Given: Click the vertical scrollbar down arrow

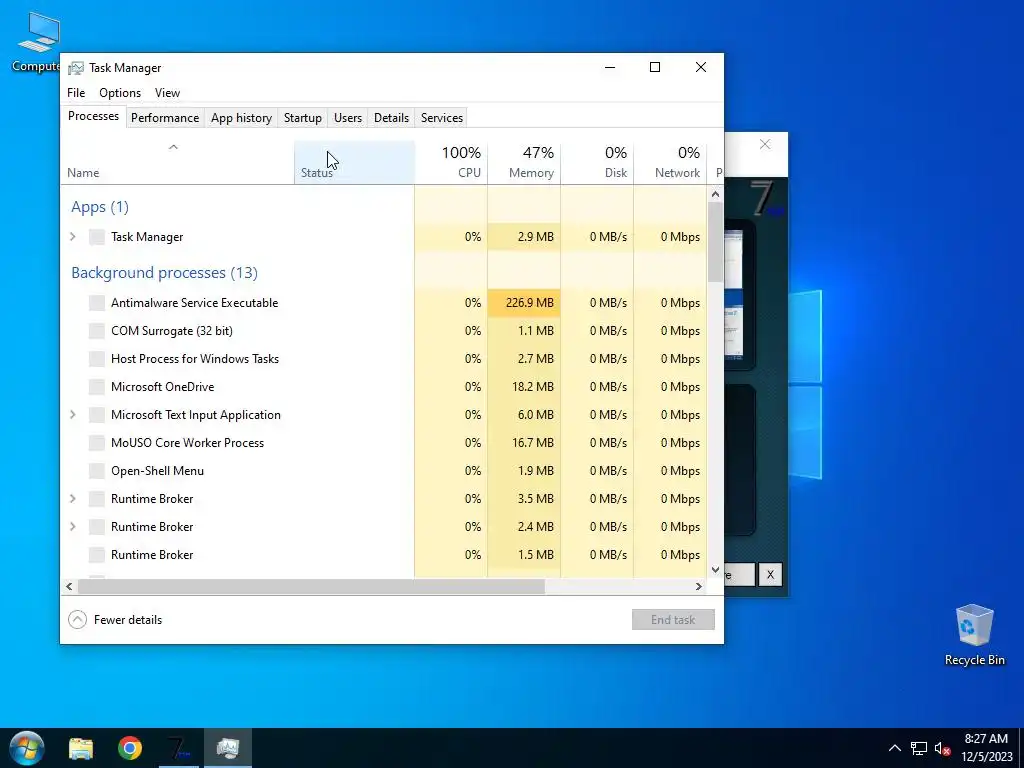Looking at the screenshot, I should [x=715, y=570].
